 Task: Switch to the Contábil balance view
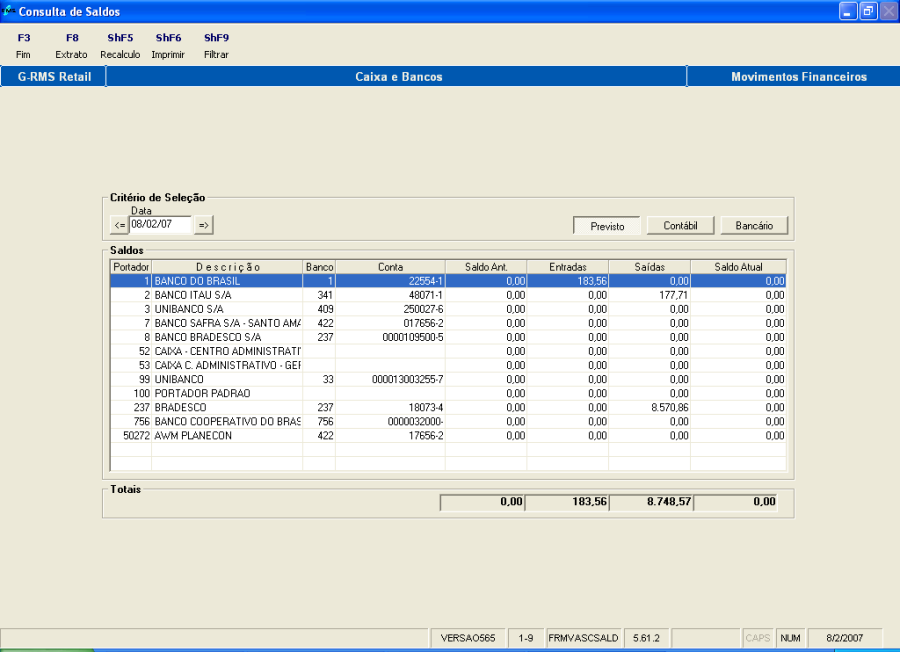click(680, 225)
